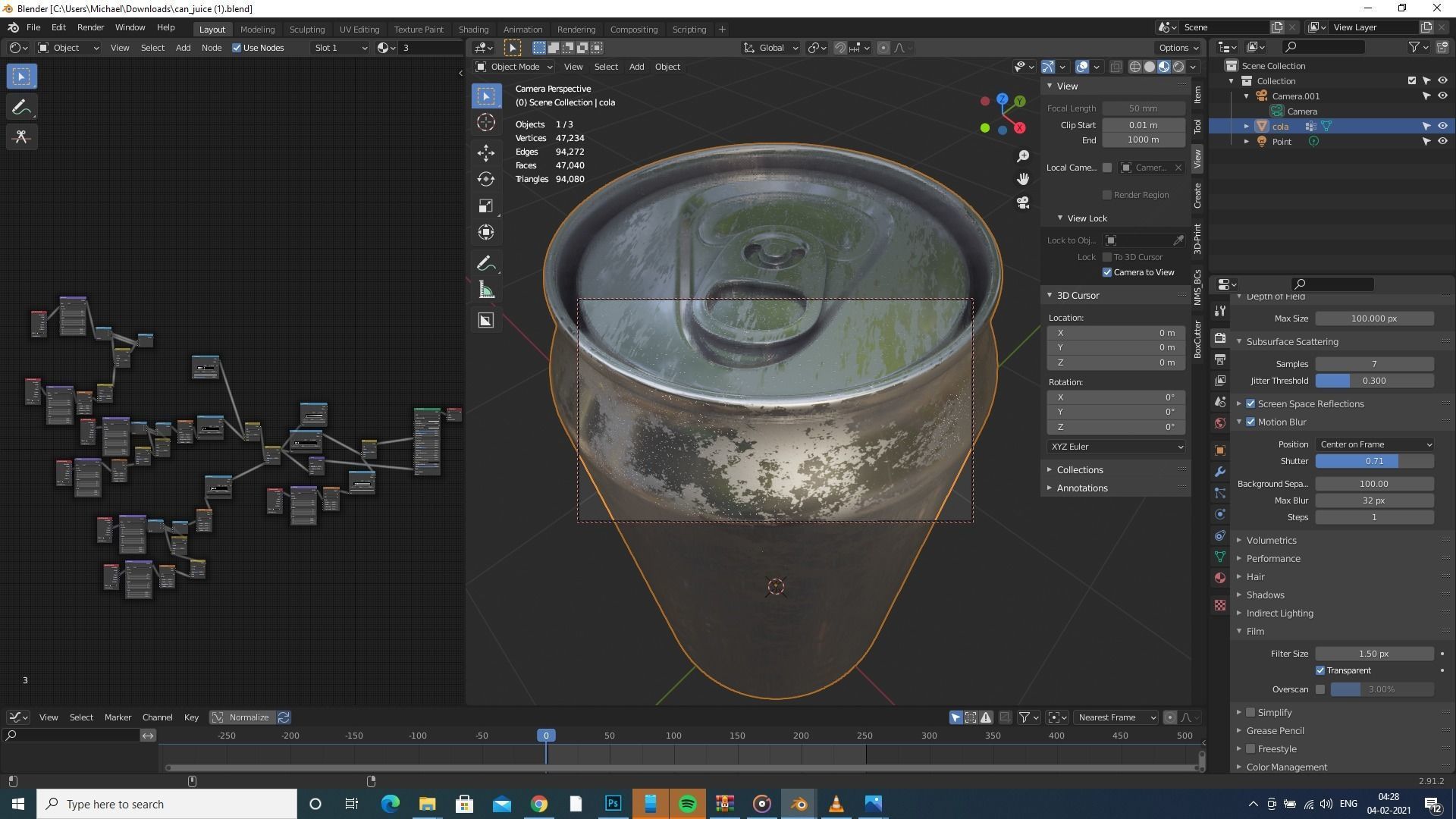Adjust the Jitter Threshold slider
1456x819 pixels.
point(1374,381)
